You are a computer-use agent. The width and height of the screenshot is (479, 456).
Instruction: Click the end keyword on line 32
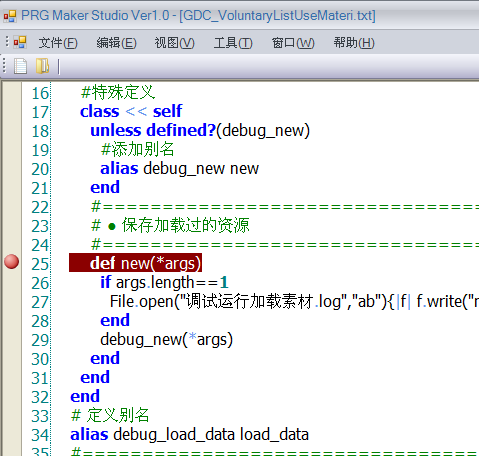click(85, 396)
